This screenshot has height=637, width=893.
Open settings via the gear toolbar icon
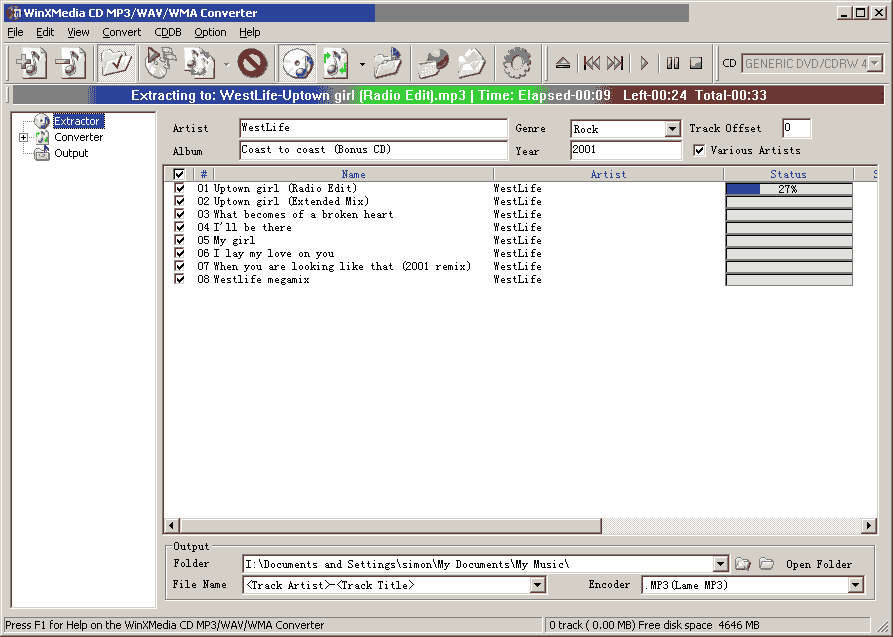point(517,63)
